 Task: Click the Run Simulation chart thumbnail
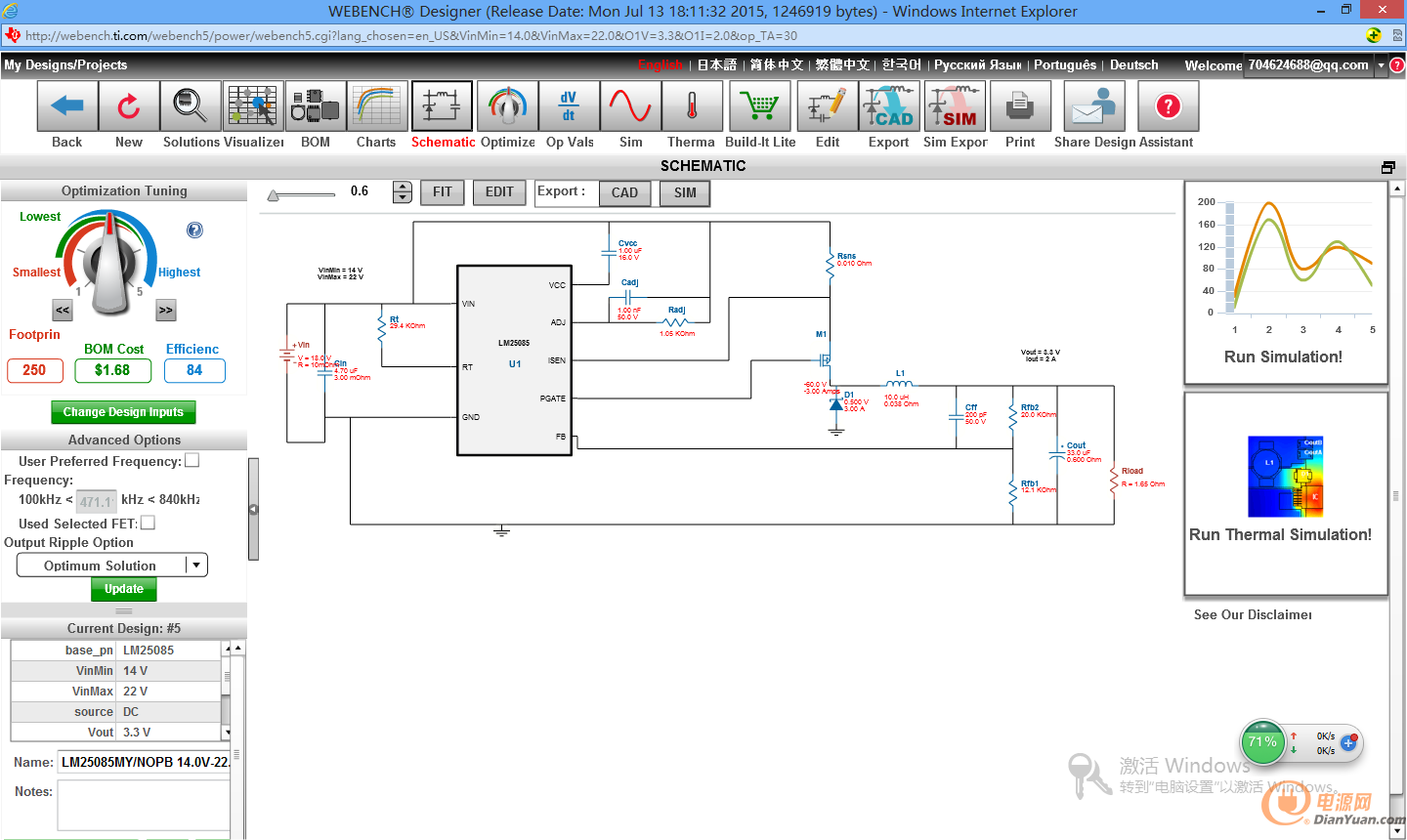pos(1286,283)
